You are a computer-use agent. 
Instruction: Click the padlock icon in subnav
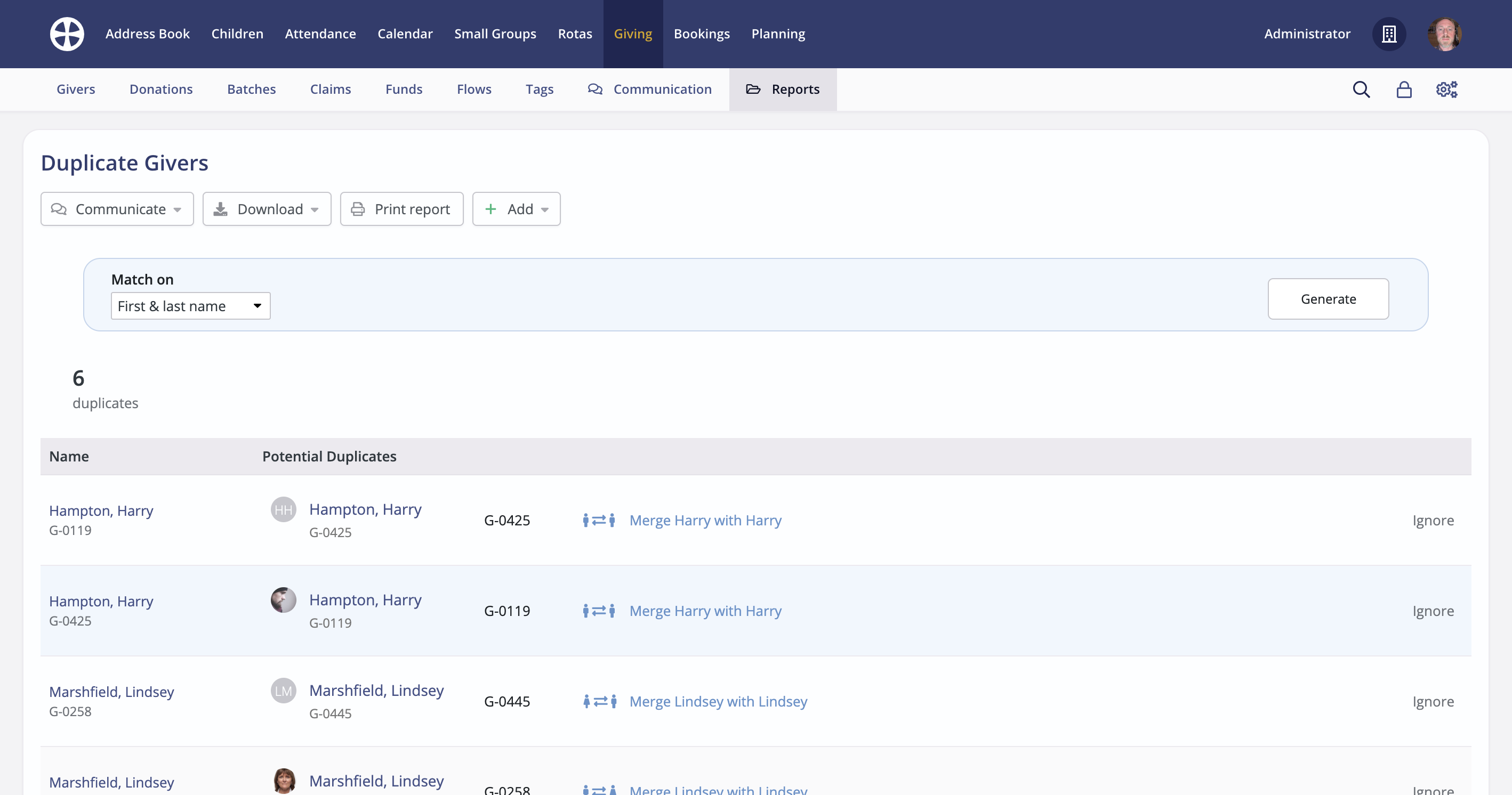[x=1404, y=90]
